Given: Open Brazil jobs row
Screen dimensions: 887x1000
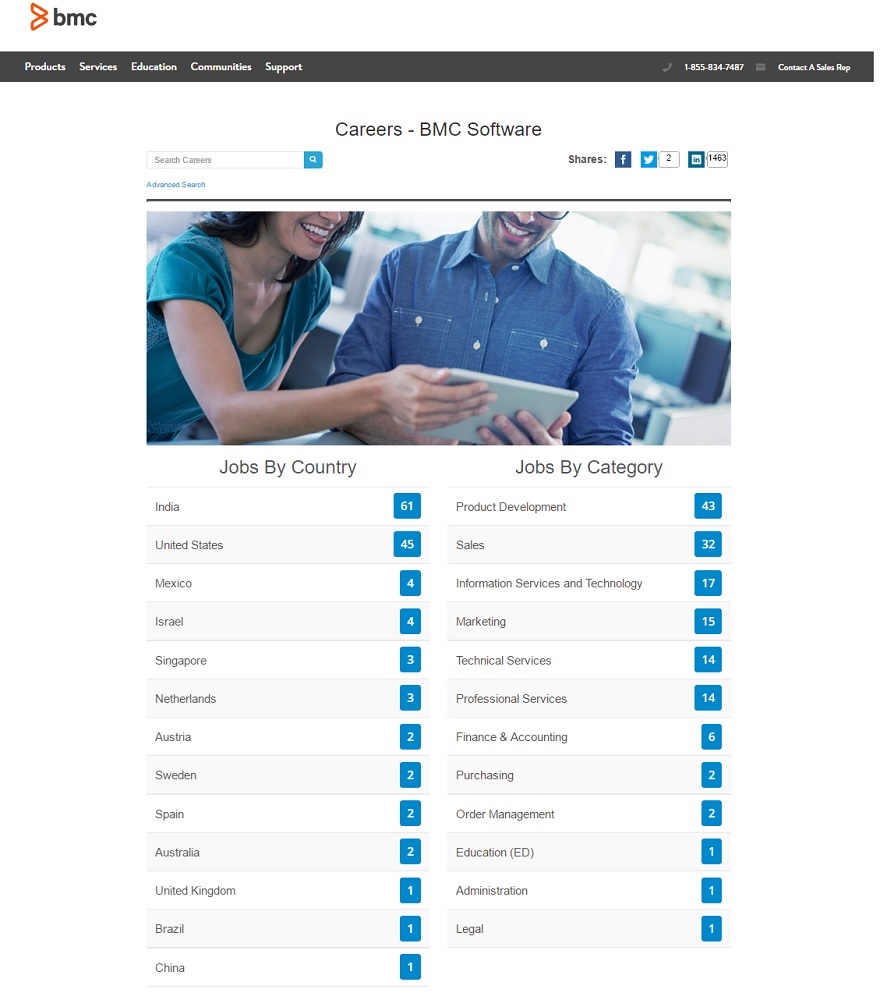Looking at the screenshot, I should [x=288, y=929].
